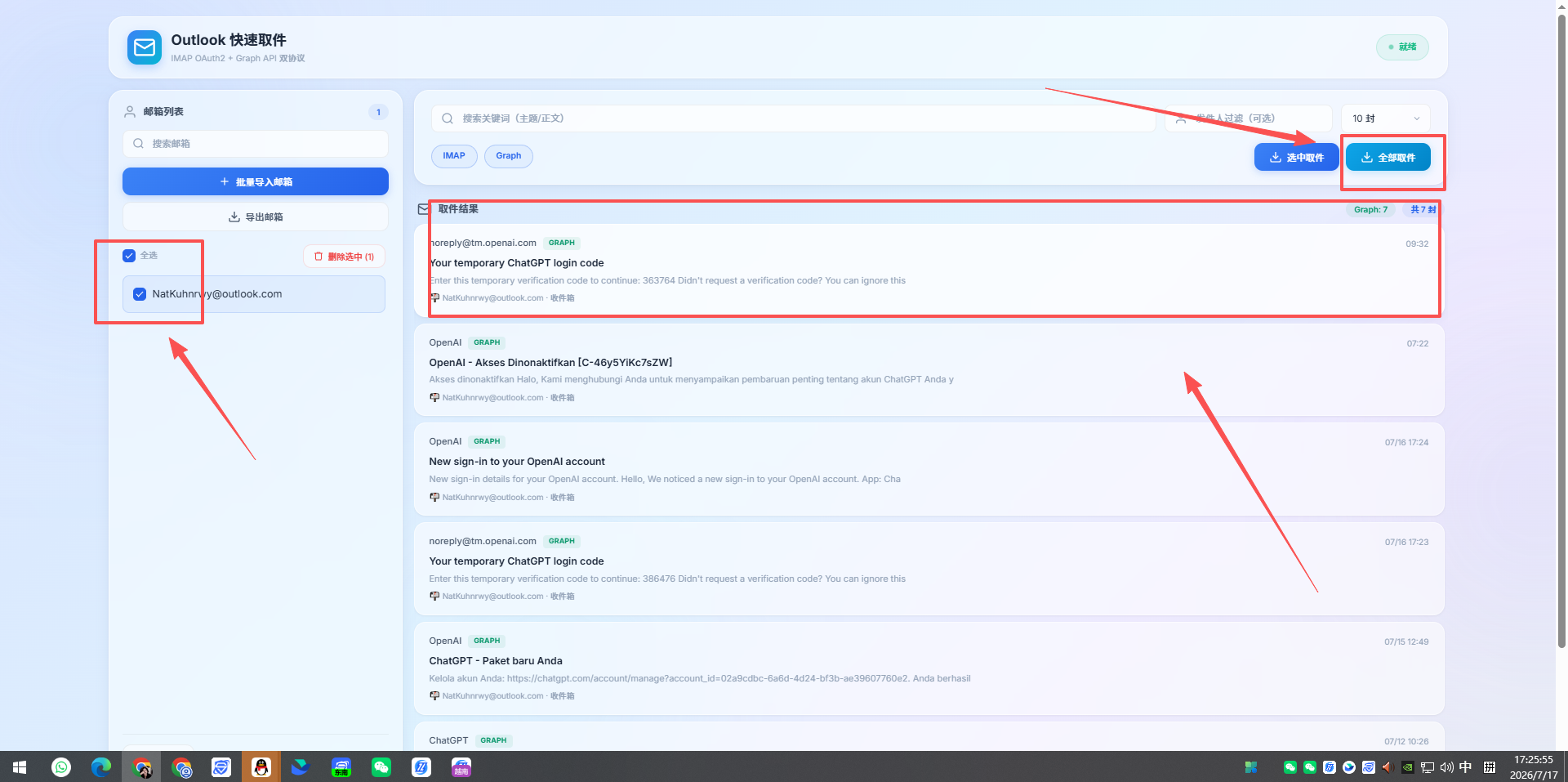Click the Outlook mail logo icon
This screenshot has width=1568, height=782.
click(x=145, y=47)
